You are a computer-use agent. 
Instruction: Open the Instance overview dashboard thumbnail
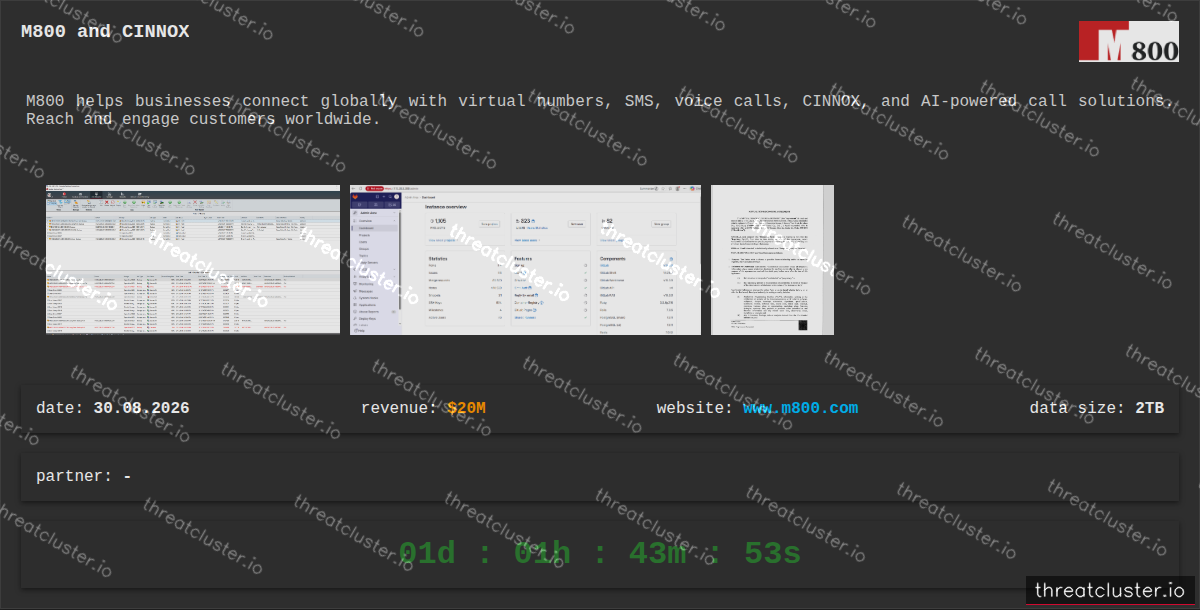point(525,260)
